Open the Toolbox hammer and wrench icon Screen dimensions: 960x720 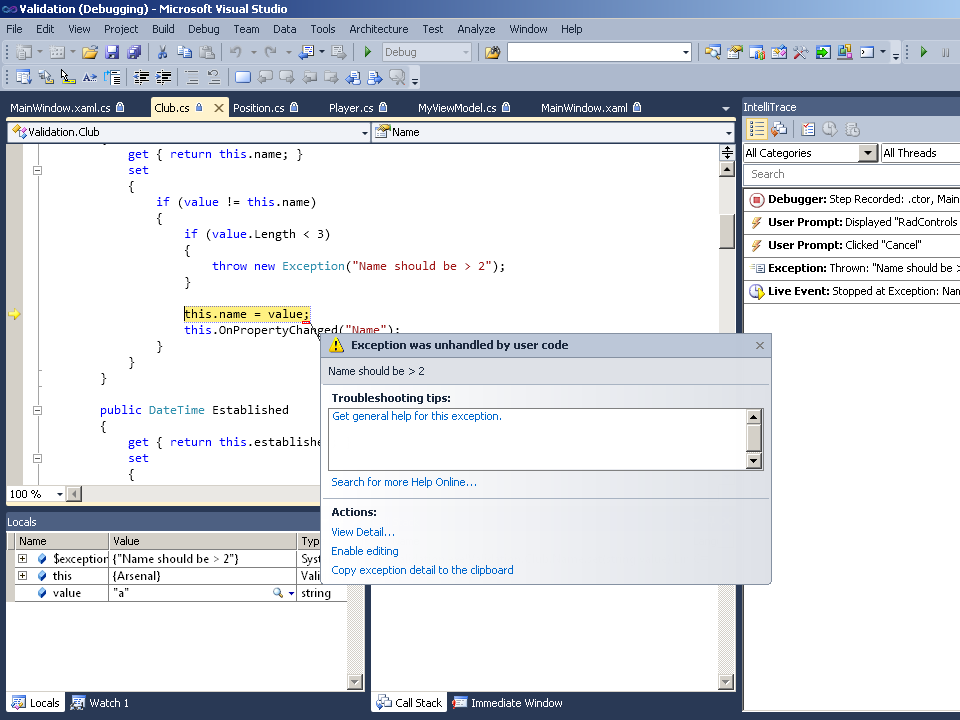800,52
